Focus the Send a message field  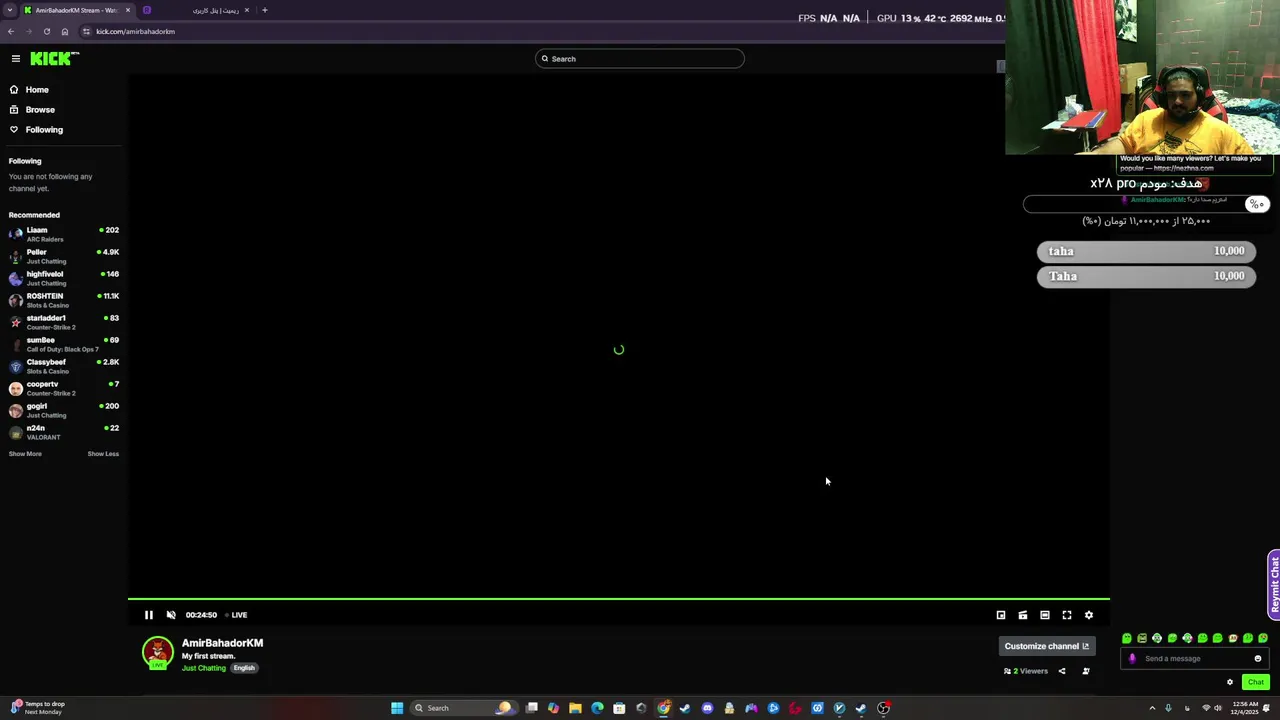1196,658
